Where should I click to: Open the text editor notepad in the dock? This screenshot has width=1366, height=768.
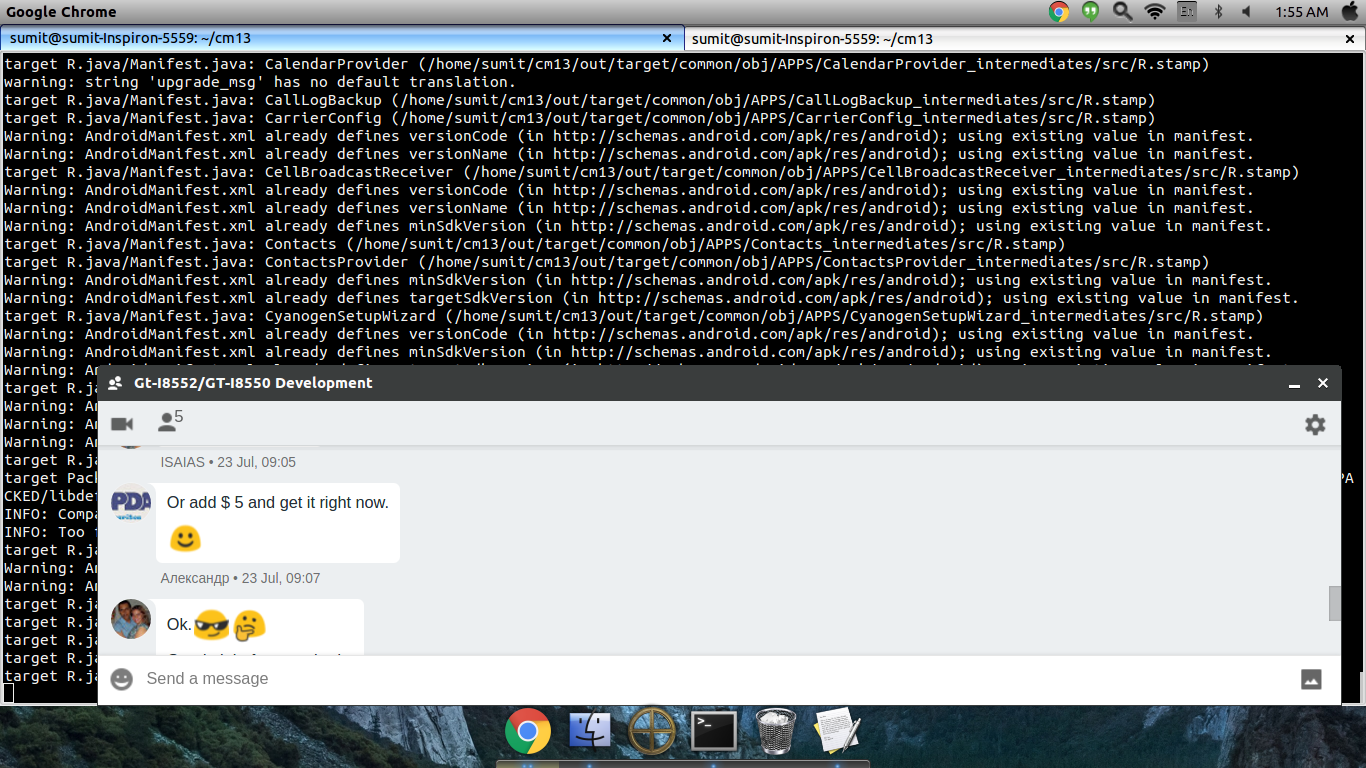(x=837, y=731)
